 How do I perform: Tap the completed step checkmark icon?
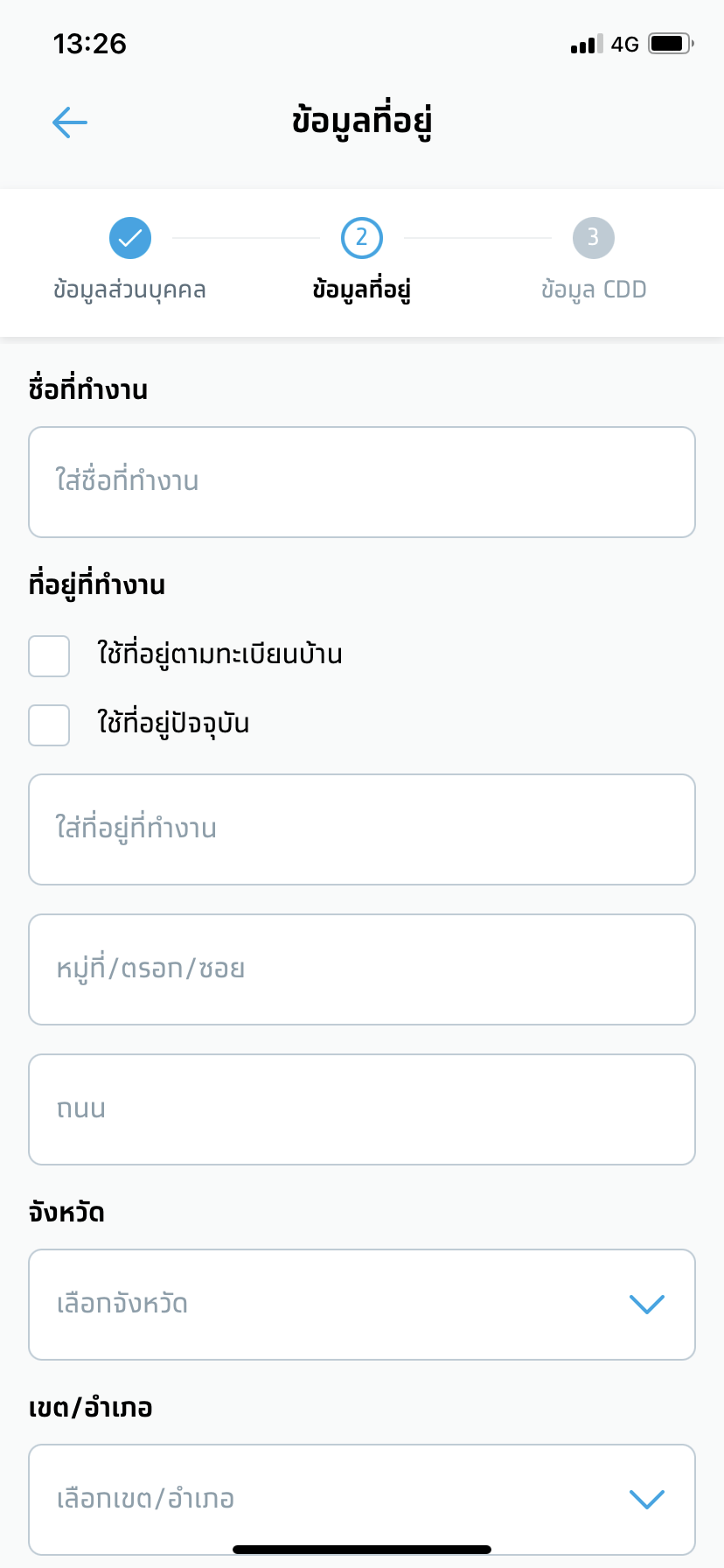pos(130,238)
